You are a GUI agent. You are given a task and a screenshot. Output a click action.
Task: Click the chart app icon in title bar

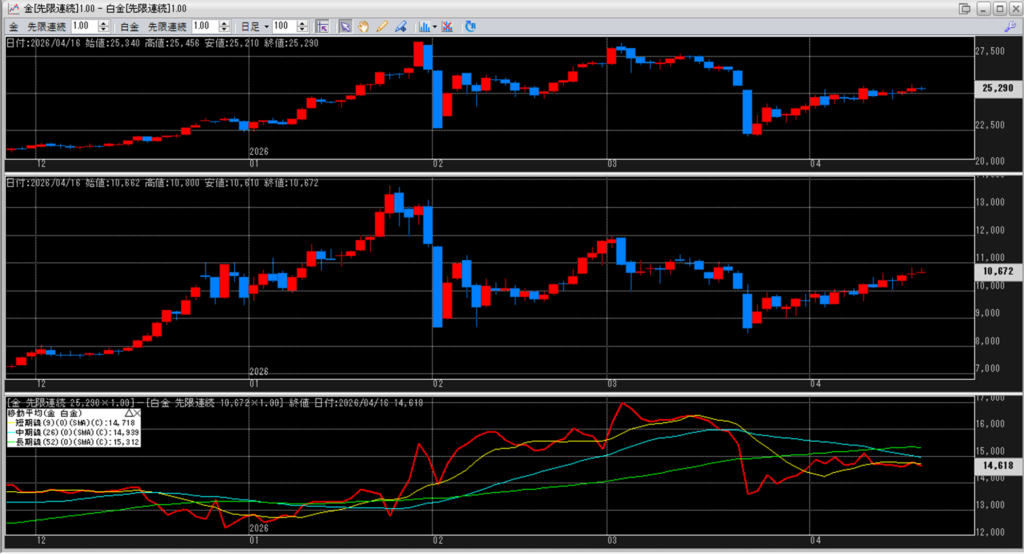[13, 8]
